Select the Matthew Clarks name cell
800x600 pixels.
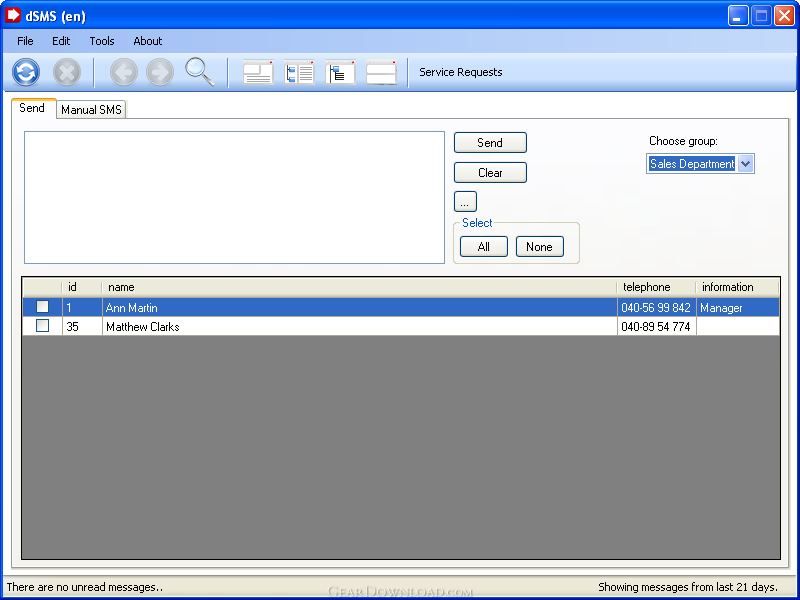point(360,327)
